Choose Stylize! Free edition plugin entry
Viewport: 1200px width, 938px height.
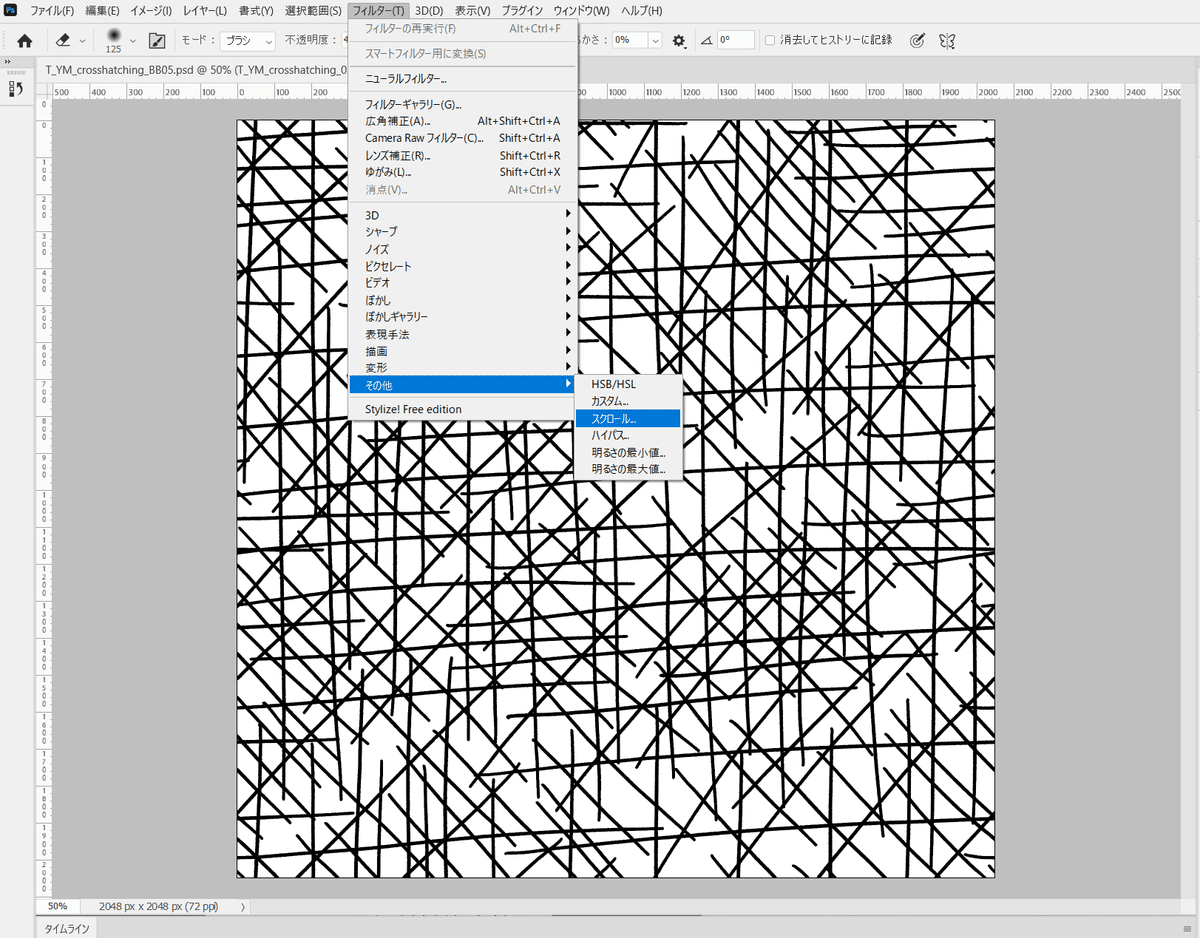pos(463,409)
